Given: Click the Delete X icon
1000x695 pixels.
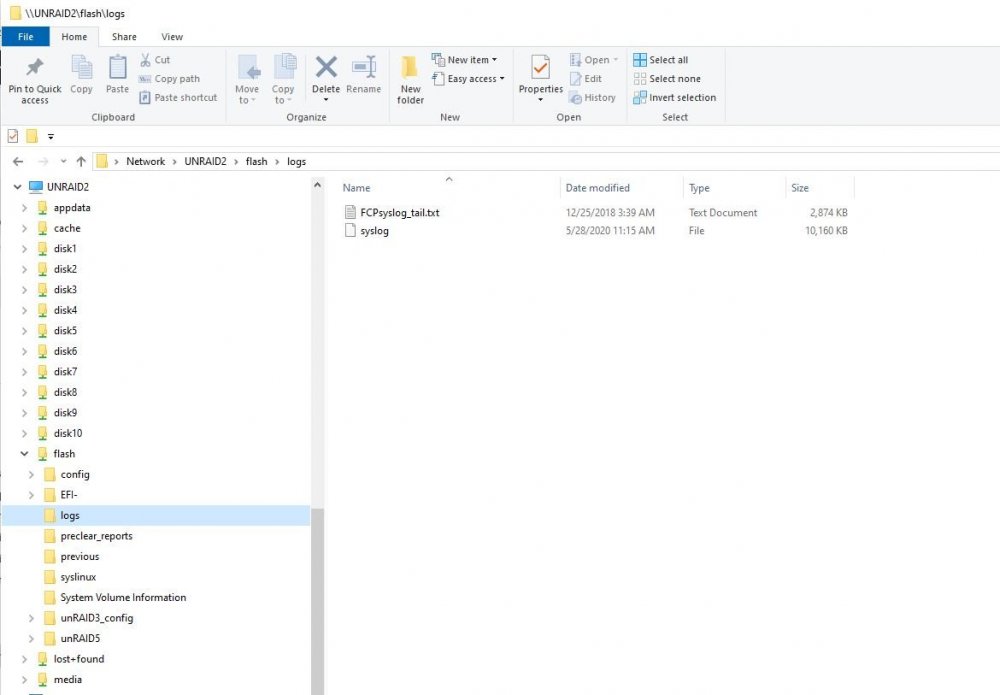Looking at the screenshot, I should click(x=326, y=67).
